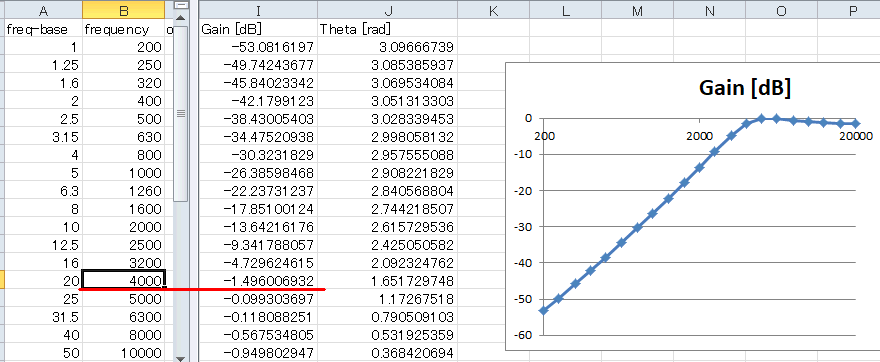Click theta cell 1.17267518
The height and width of the screenshot is (362, 880).
[x=387, y=299]
